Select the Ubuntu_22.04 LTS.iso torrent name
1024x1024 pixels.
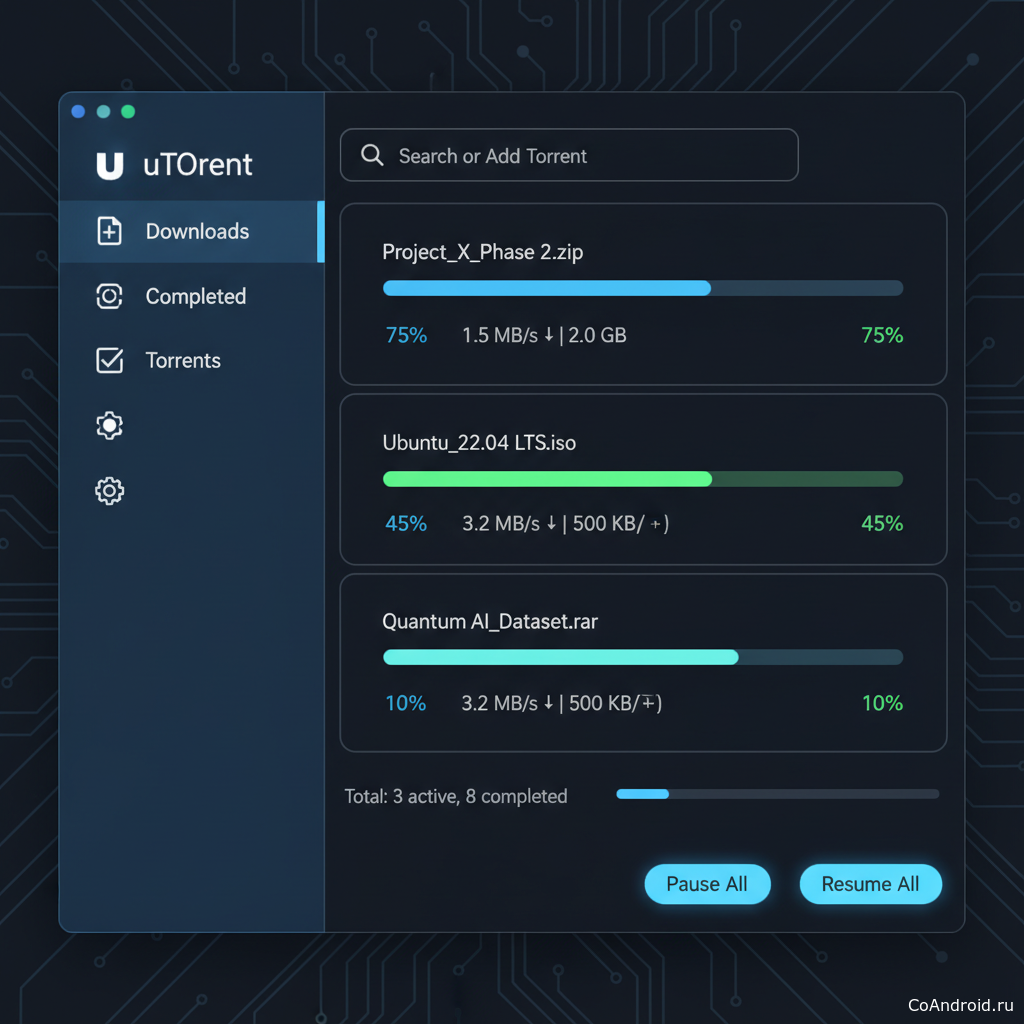pyautogui.click(x=479, y=442)
